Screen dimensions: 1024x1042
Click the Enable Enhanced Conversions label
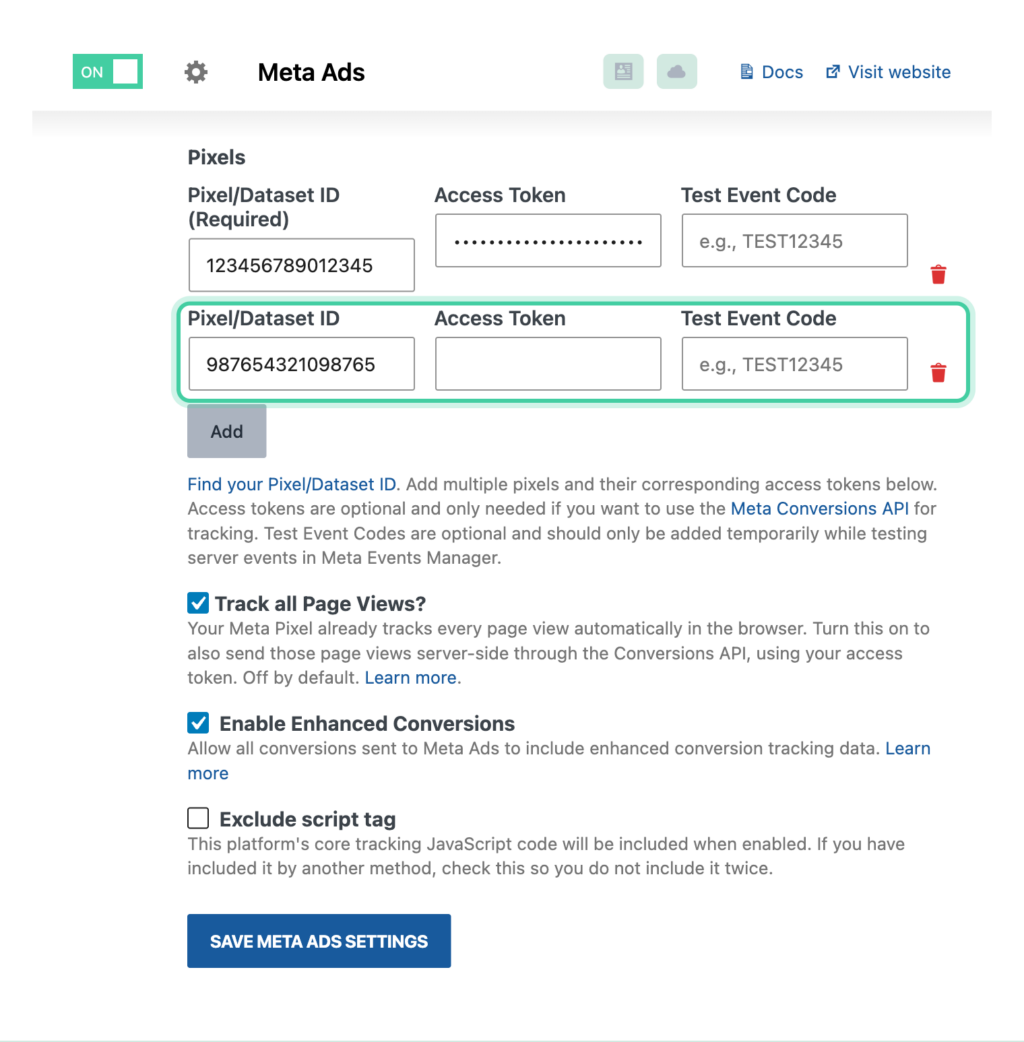[367, 723]
